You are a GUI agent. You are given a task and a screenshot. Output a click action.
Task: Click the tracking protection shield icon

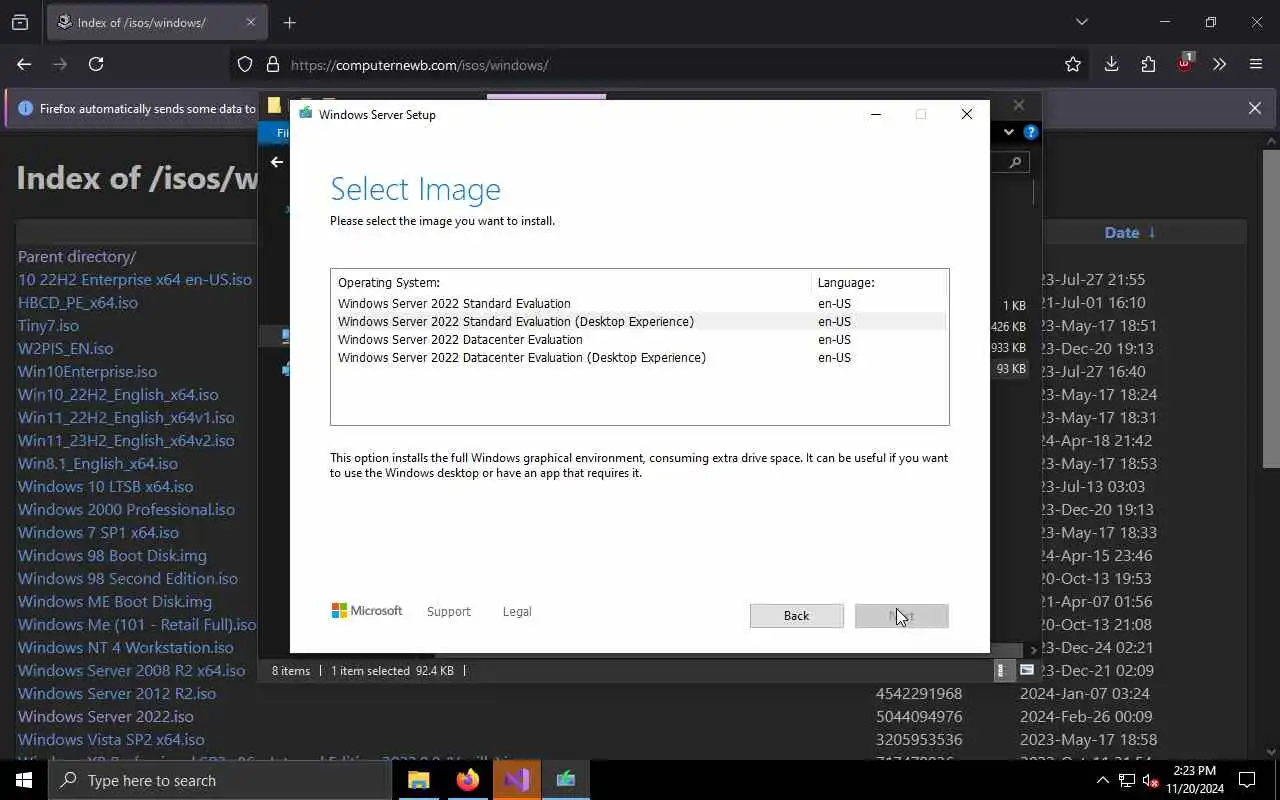(245, 64)
